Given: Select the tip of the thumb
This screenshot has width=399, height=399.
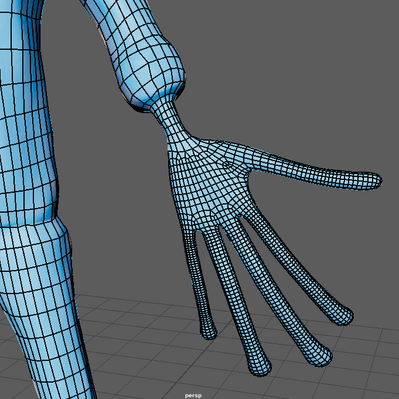Looking at the screenshot, I should point(373,181).
